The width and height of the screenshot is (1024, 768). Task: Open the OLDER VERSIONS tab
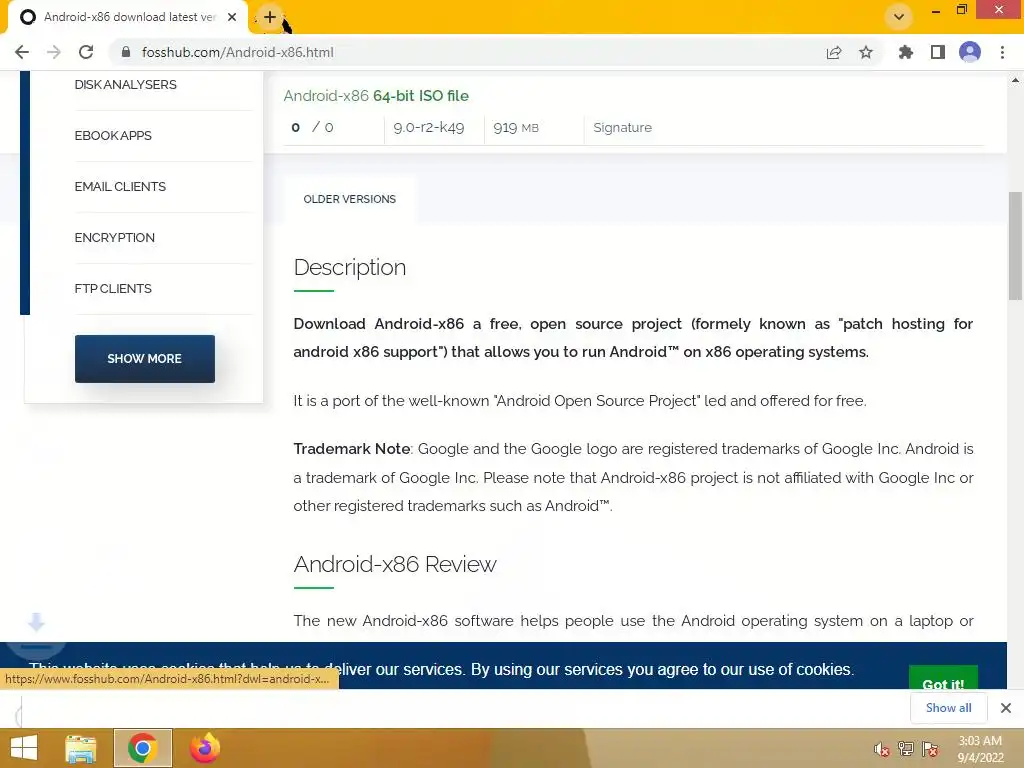pyautogui.click(x=349, y=199)
